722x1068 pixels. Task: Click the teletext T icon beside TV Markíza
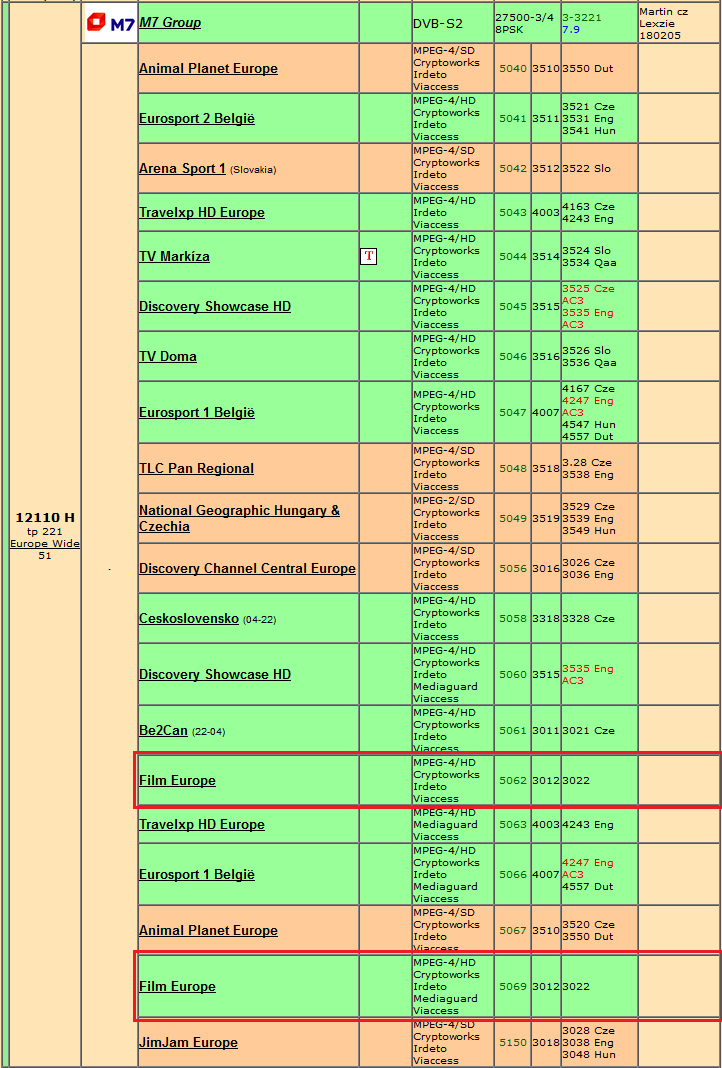point(368,256)
